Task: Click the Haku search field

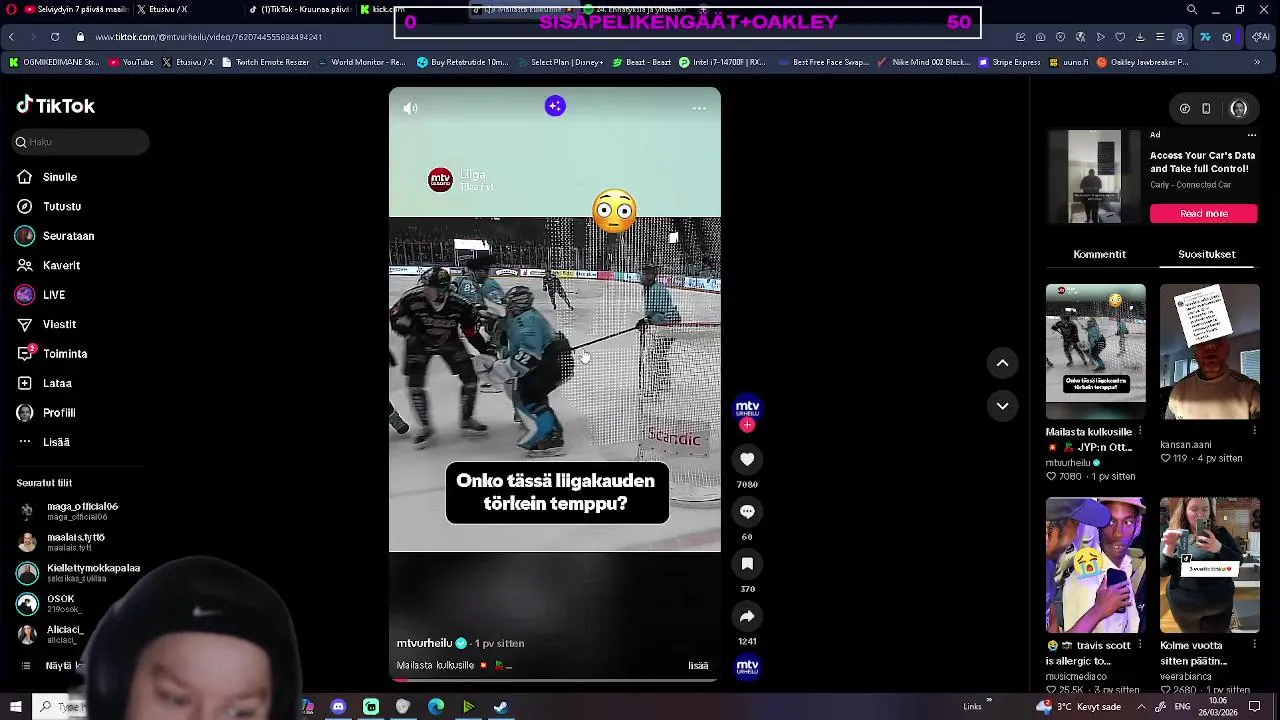Action: 80,142
